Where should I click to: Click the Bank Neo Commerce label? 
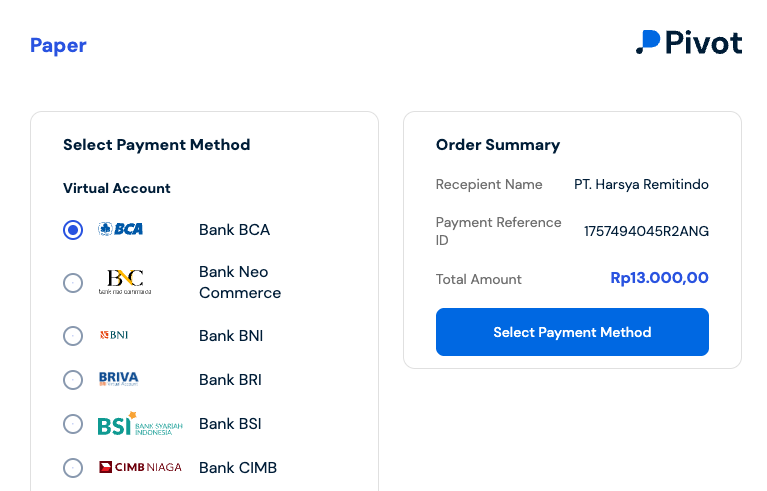pyautogui.click(x=240, y=282)
